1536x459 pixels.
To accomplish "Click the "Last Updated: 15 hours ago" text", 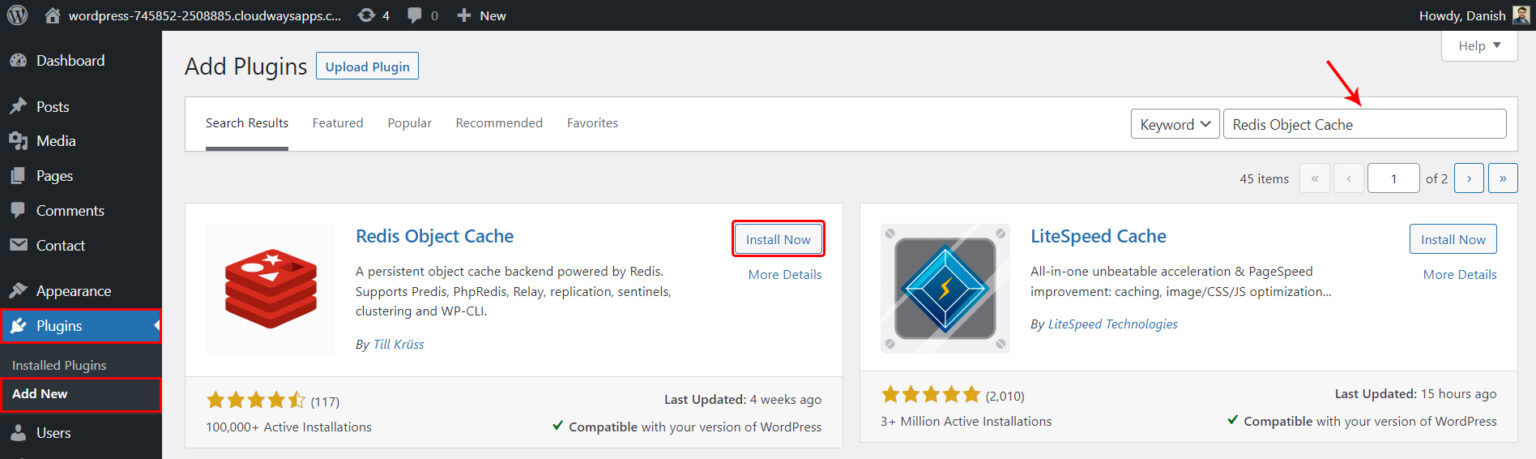I will tap(1416, 394).
